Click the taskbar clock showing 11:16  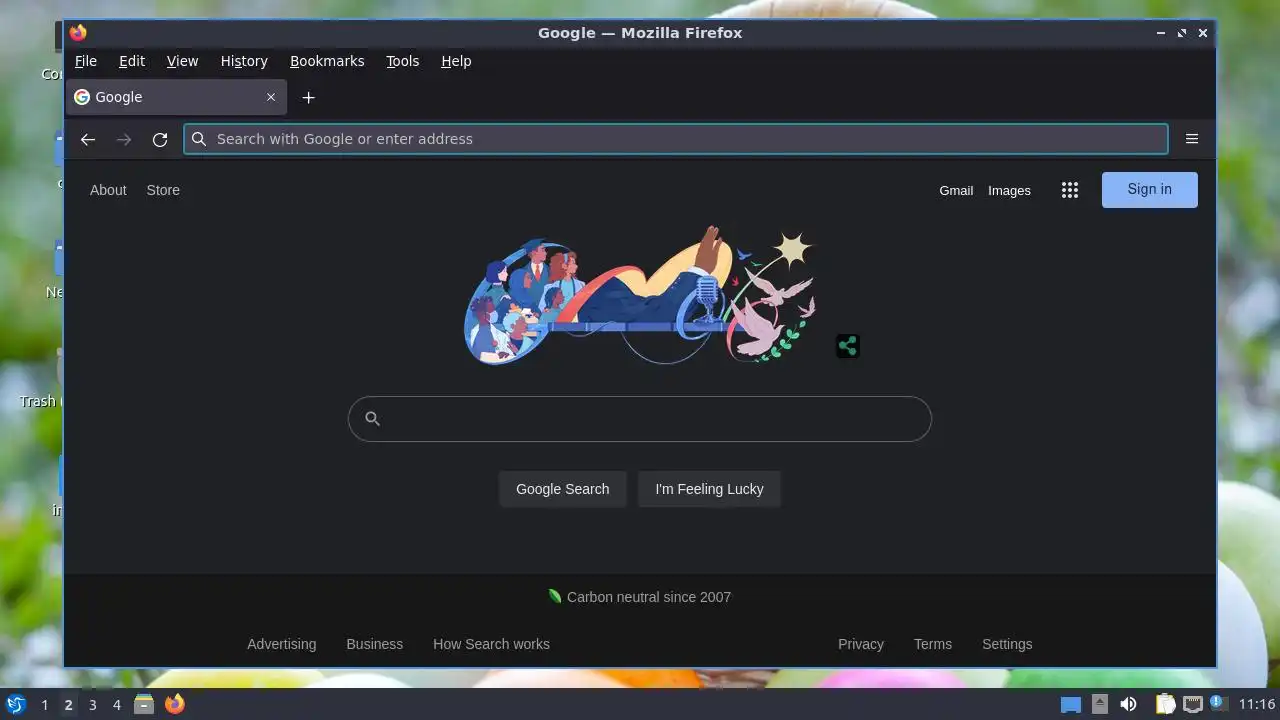click(1257, 705)
